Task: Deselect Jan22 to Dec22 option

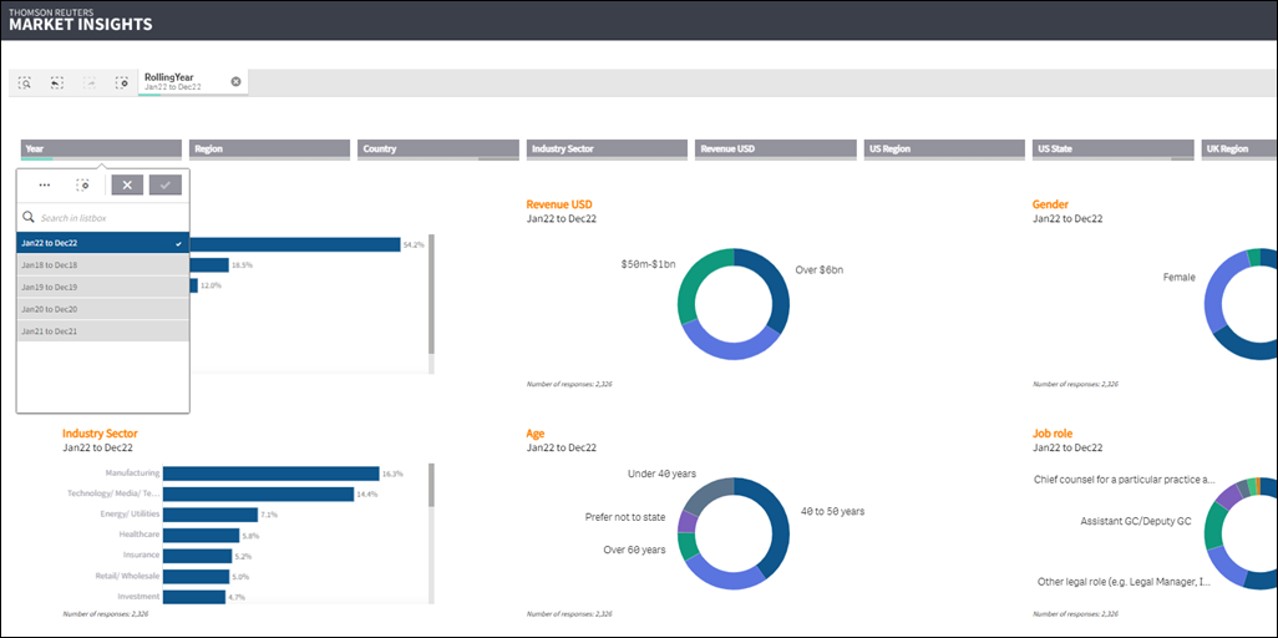Action: [x=102, y=243]
